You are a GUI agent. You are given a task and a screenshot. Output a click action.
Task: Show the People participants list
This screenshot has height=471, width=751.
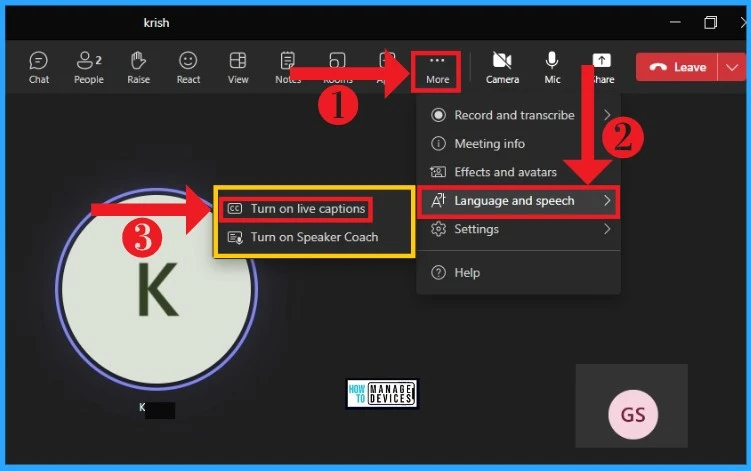click(89, 68)
